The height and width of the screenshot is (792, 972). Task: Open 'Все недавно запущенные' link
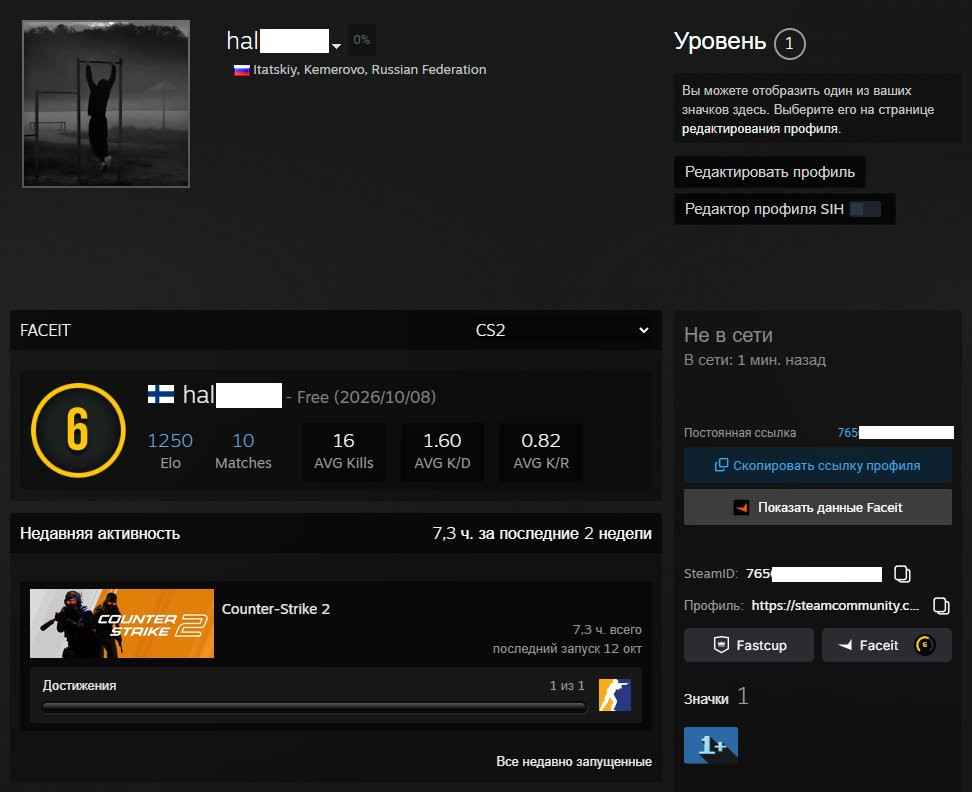point(573,762)
